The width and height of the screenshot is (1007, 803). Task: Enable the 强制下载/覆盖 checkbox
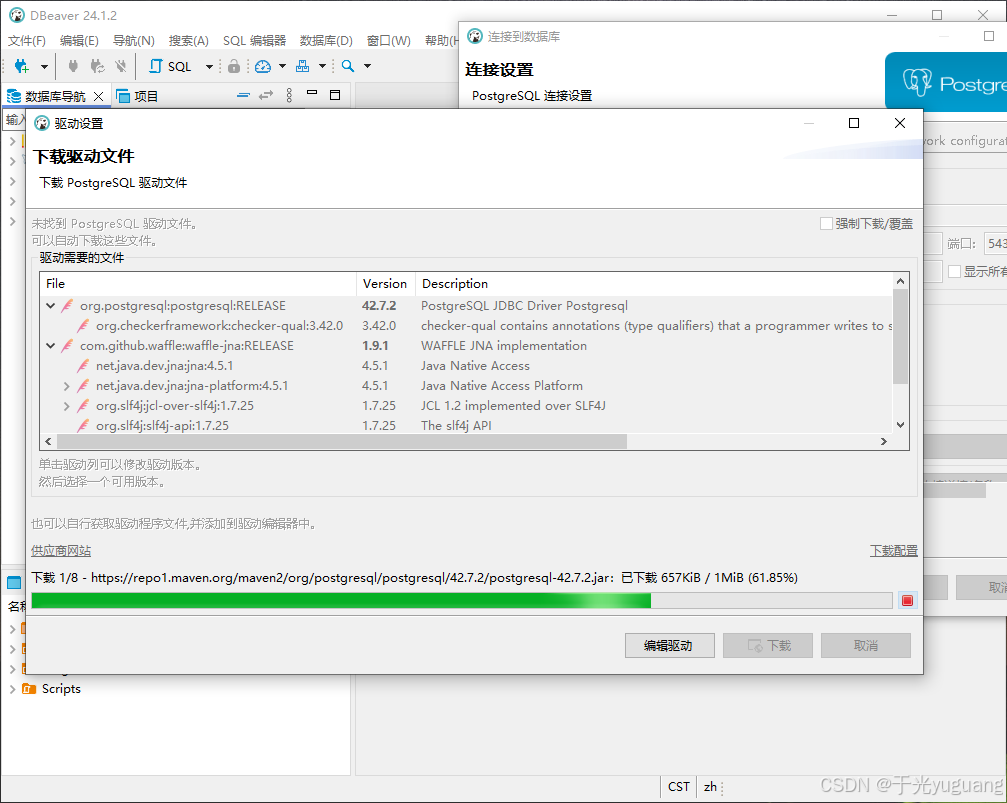point(827,224)
